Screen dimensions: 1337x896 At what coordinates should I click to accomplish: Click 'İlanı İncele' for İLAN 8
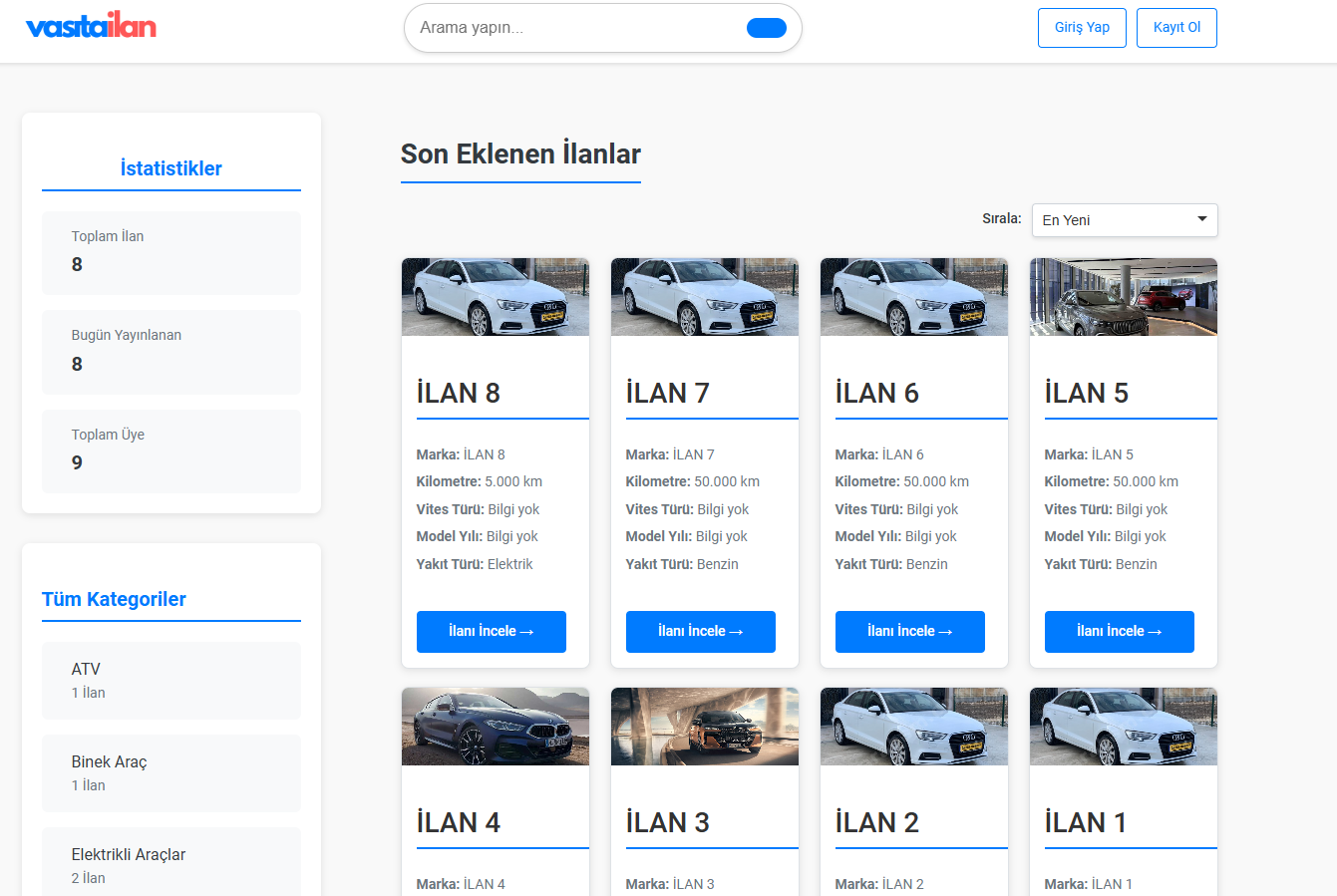click(x=492, y=632)
